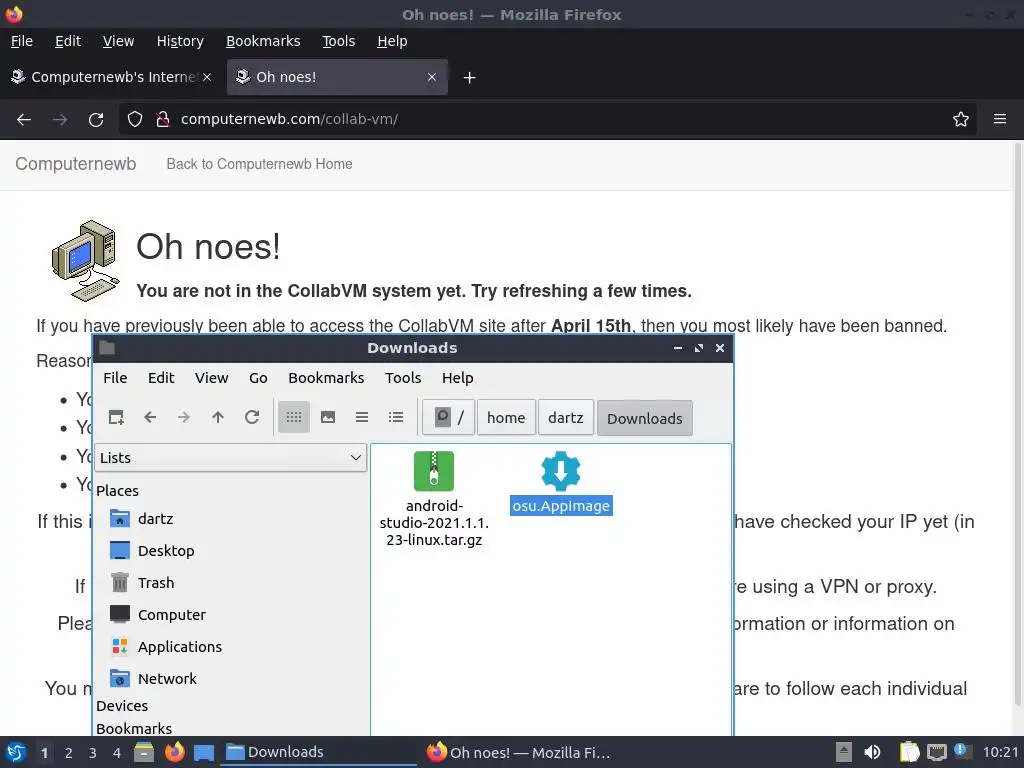
Task: Open Bookmarks menu in Downloads window
Action: [x=326, y=377]
